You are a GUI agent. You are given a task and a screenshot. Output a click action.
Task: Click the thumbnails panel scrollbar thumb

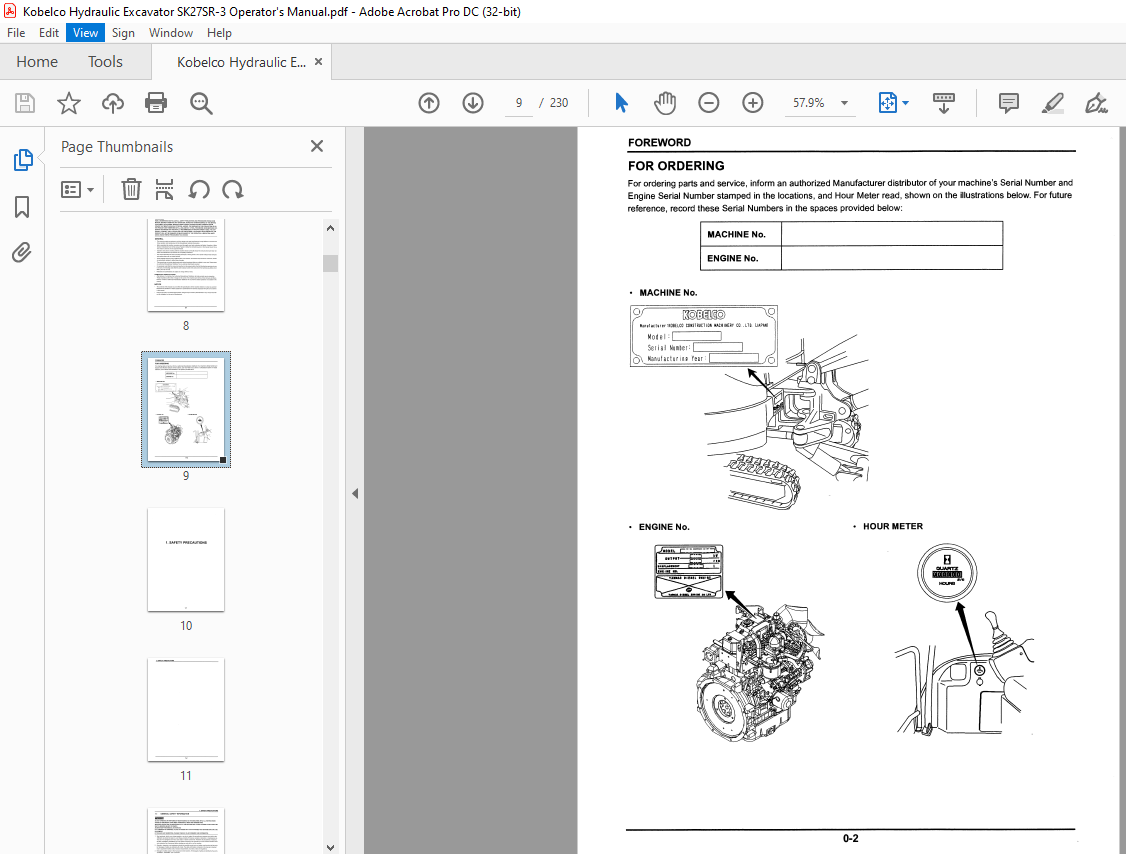tap(330, 263)
